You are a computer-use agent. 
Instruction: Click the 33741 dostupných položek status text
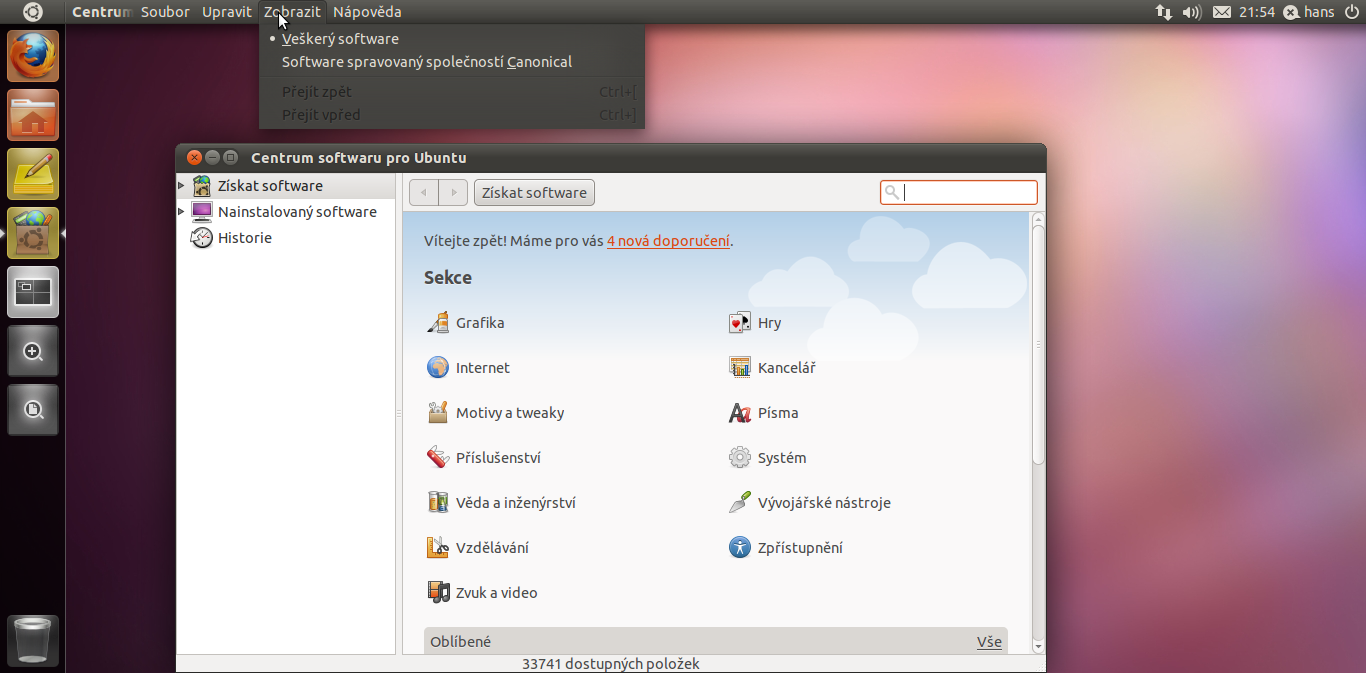[x=611, y=664]
